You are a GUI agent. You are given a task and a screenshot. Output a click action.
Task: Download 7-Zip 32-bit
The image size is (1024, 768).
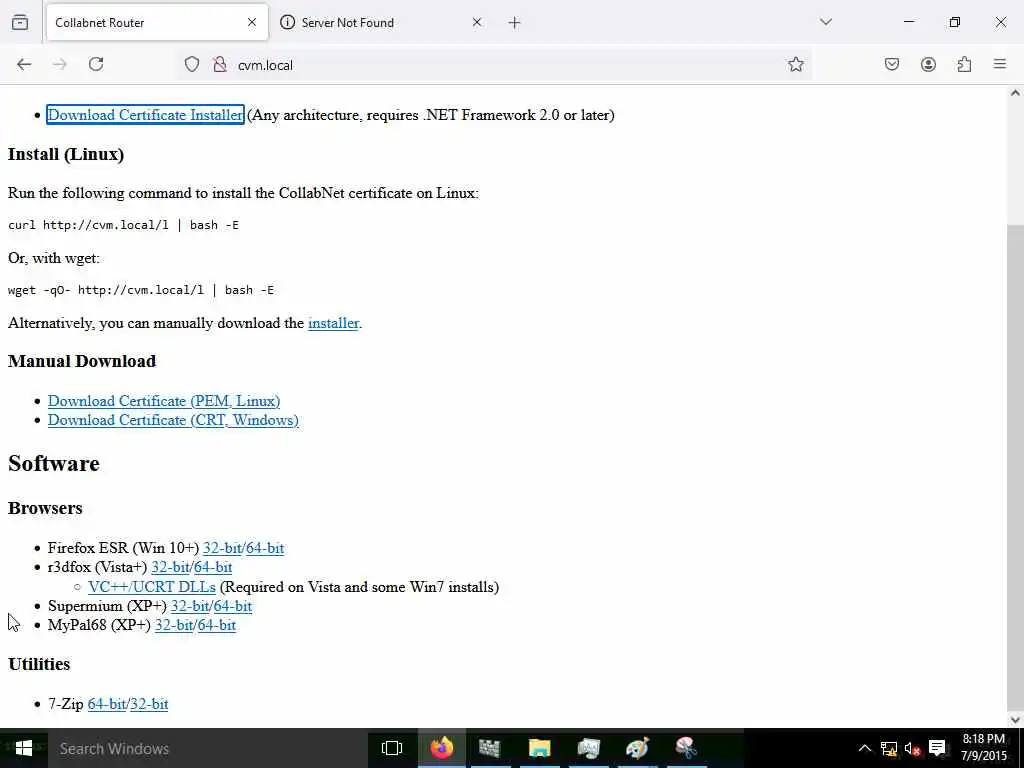click(x=149, y=704)
